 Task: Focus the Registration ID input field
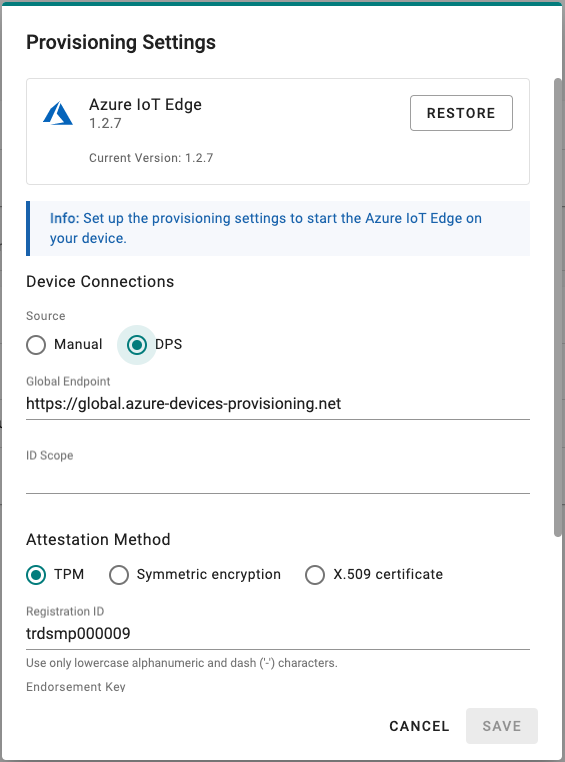tap(278, 634)
